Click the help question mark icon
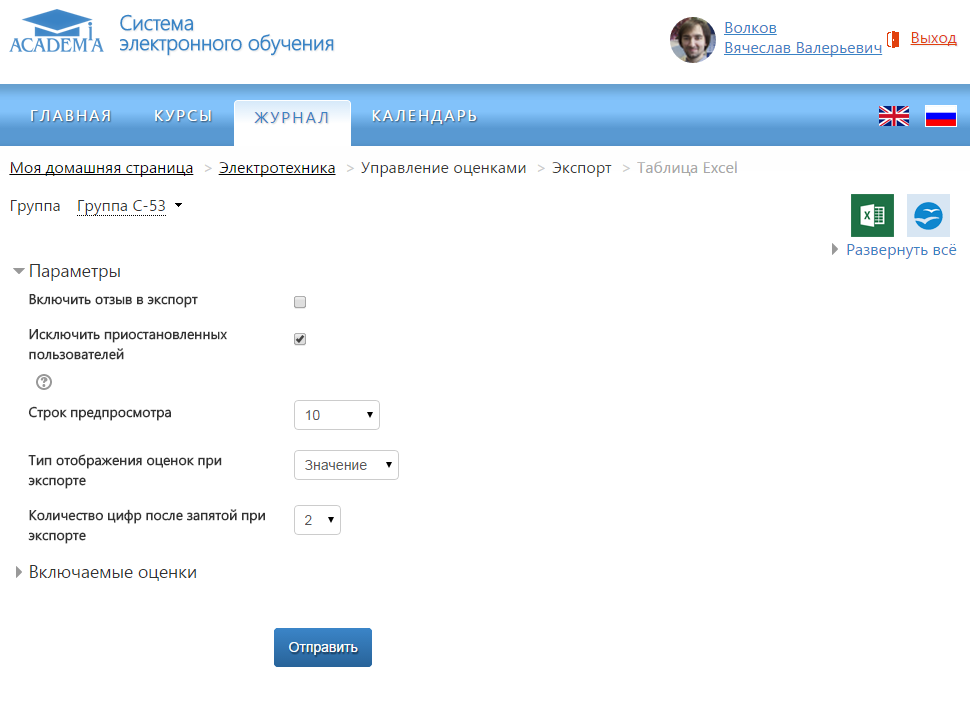The height and width of the screenshot is (706, 970). [44, 382]
